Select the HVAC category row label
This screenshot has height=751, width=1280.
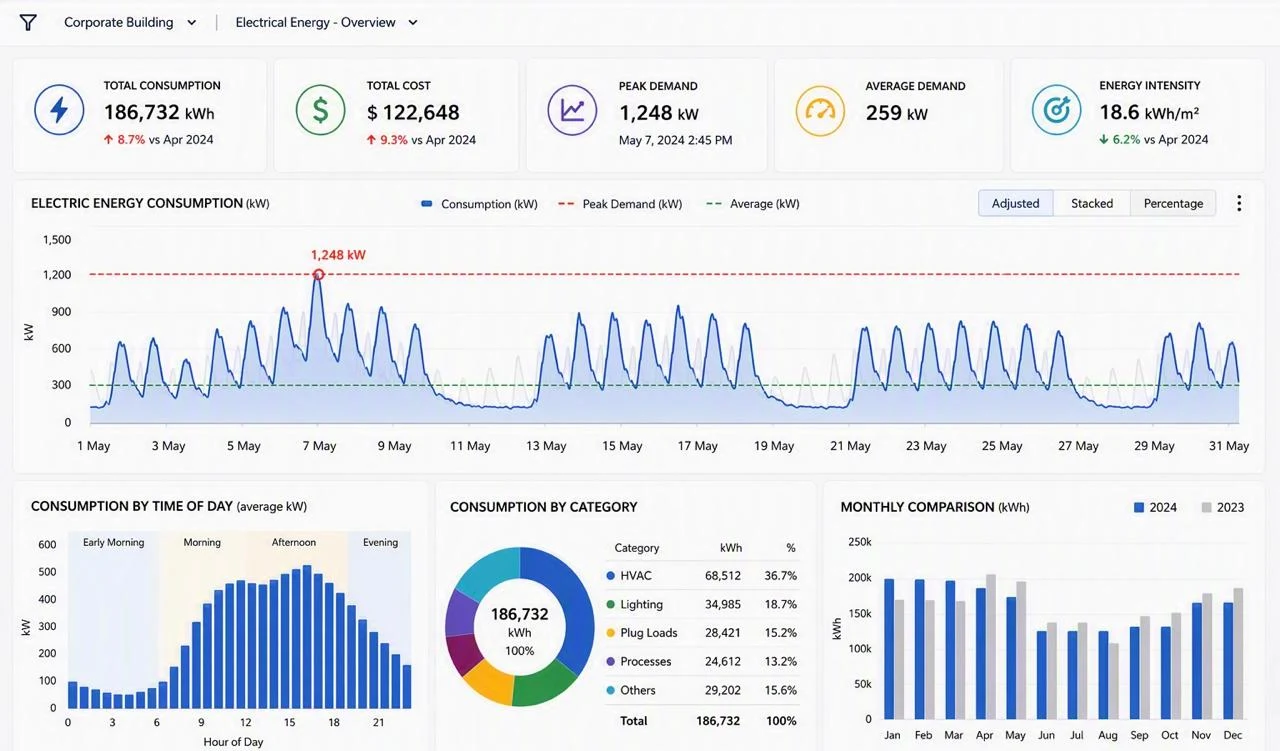636,576
